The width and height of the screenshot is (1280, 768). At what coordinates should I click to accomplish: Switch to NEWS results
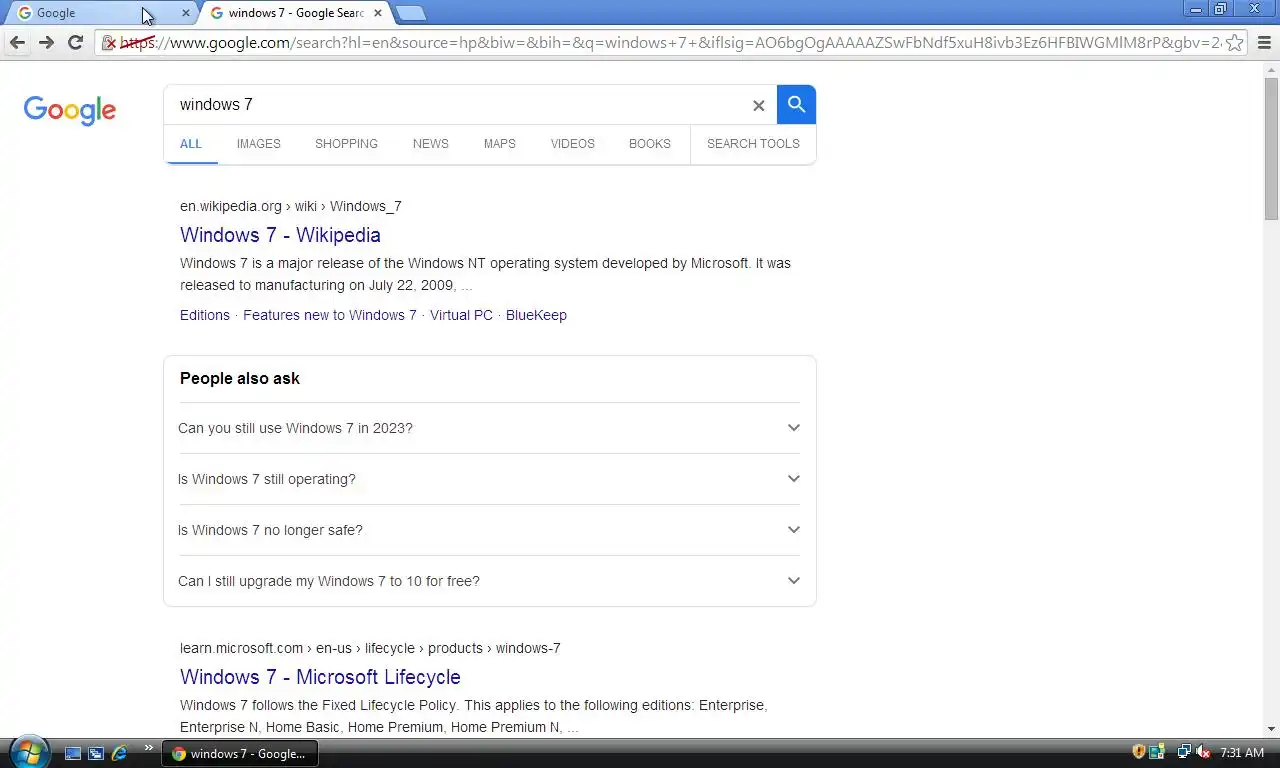click(430, 144)
